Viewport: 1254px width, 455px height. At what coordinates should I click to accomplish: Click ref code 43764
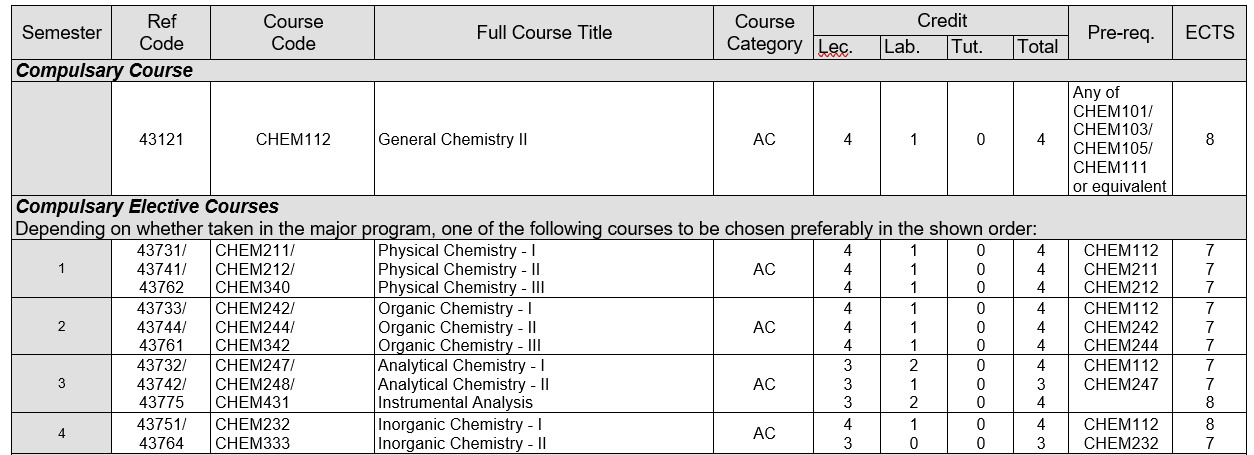pyautogui.click(x=161, y=443)
